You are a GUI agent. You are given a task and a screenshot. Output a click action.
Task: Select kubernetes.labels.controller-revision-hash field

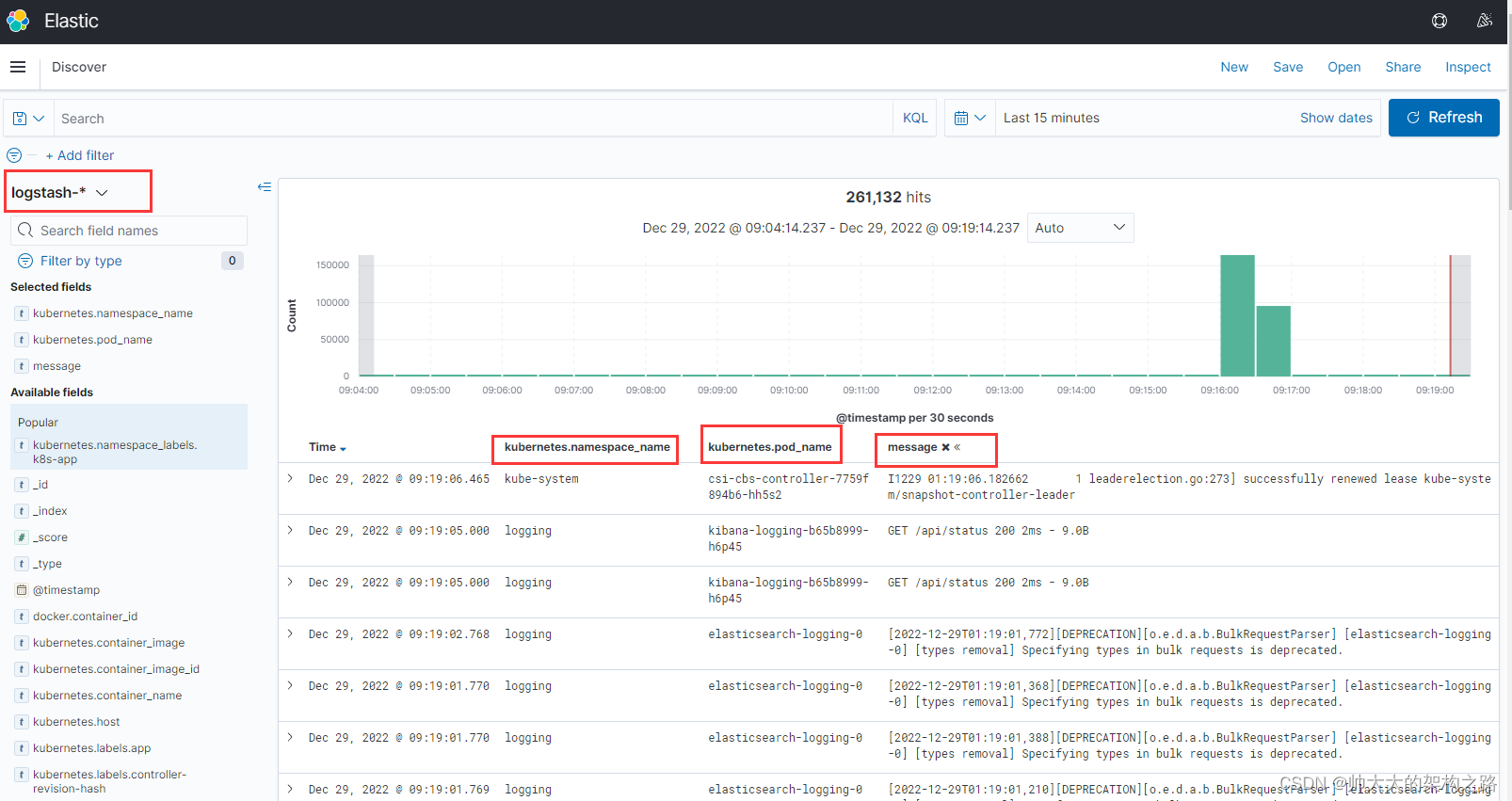coord(109,781)
